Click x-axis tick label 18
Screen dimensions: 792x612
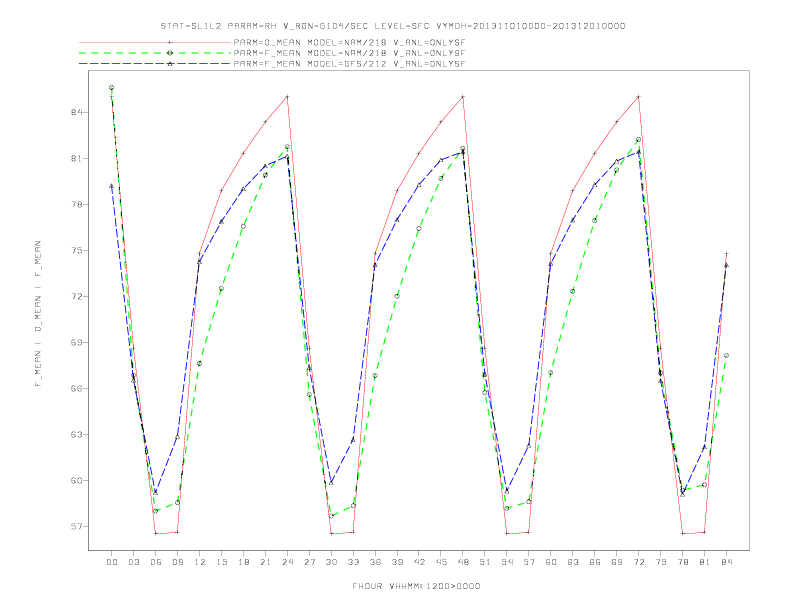243,562
